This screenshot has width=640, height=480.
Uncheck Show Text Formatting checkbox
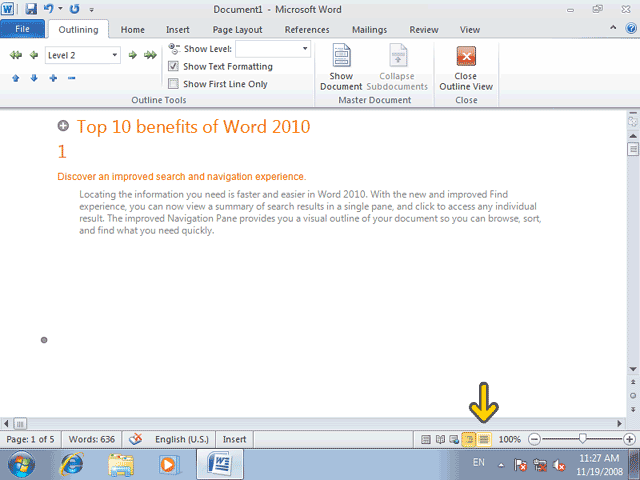pos(173,66)
